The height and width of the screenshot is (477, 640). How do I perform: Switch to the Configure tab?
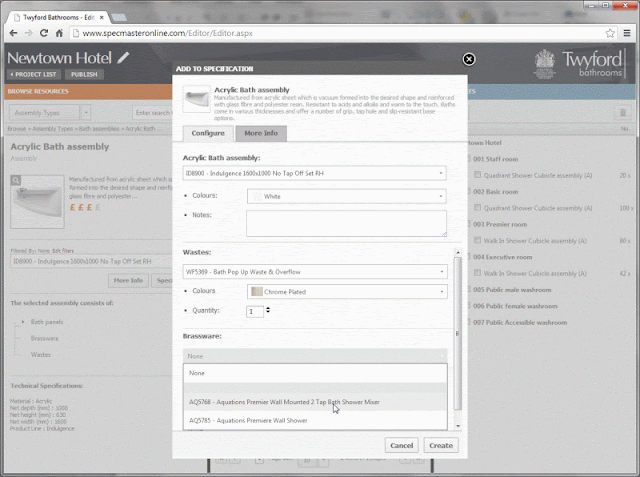(x=208, y=133)
